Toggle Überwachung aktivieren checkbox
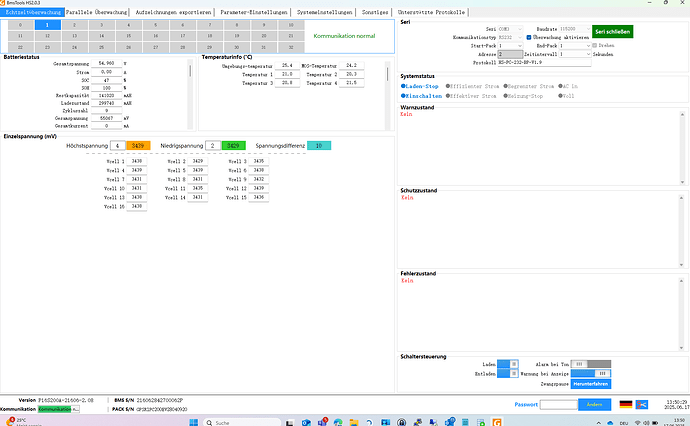This screenshot has width=690, height=426. coord(529,37)
